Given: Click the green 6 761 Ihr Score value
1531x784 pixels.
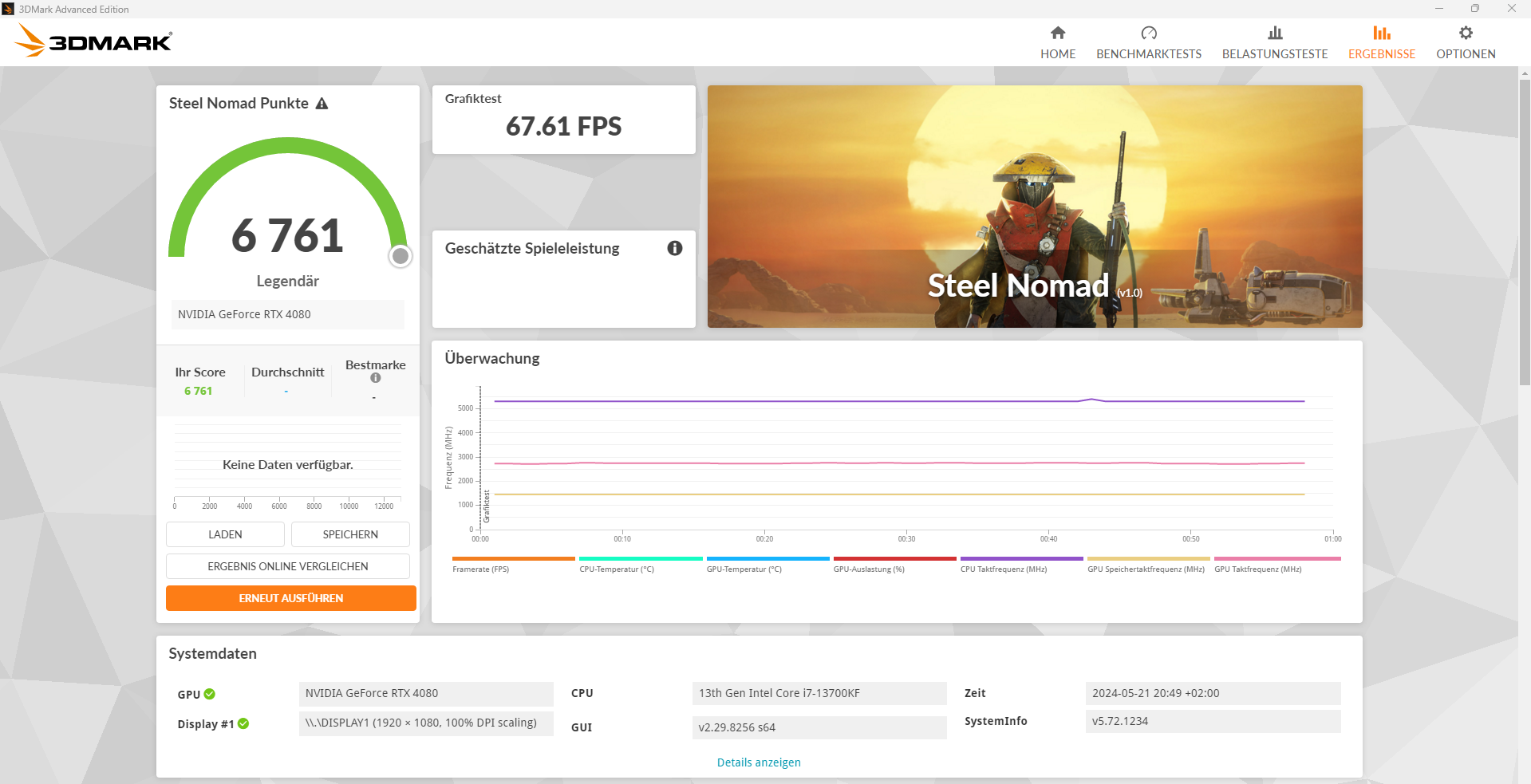Looking at the screenshot, I should coord(199,391).
